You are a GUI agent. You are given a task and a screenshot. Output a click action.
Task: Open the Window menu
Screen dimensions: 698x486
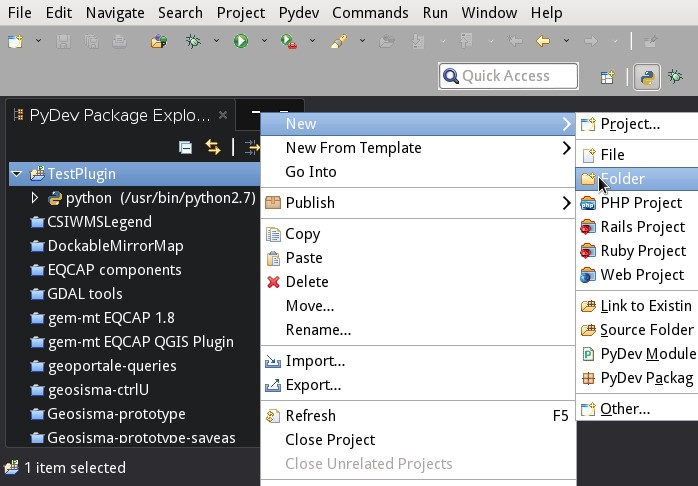(x=489, y=13)
